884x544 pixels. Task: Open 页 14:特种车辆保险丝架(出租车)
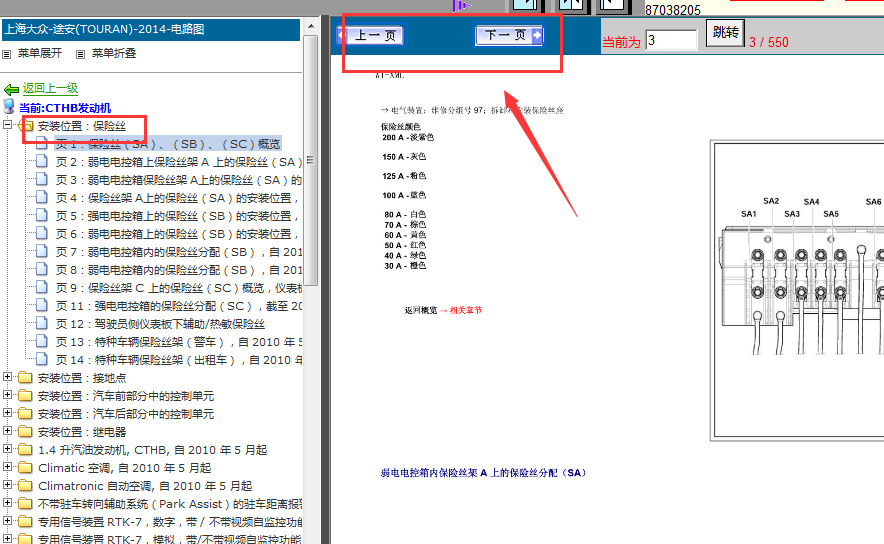(x=179, y=360)
